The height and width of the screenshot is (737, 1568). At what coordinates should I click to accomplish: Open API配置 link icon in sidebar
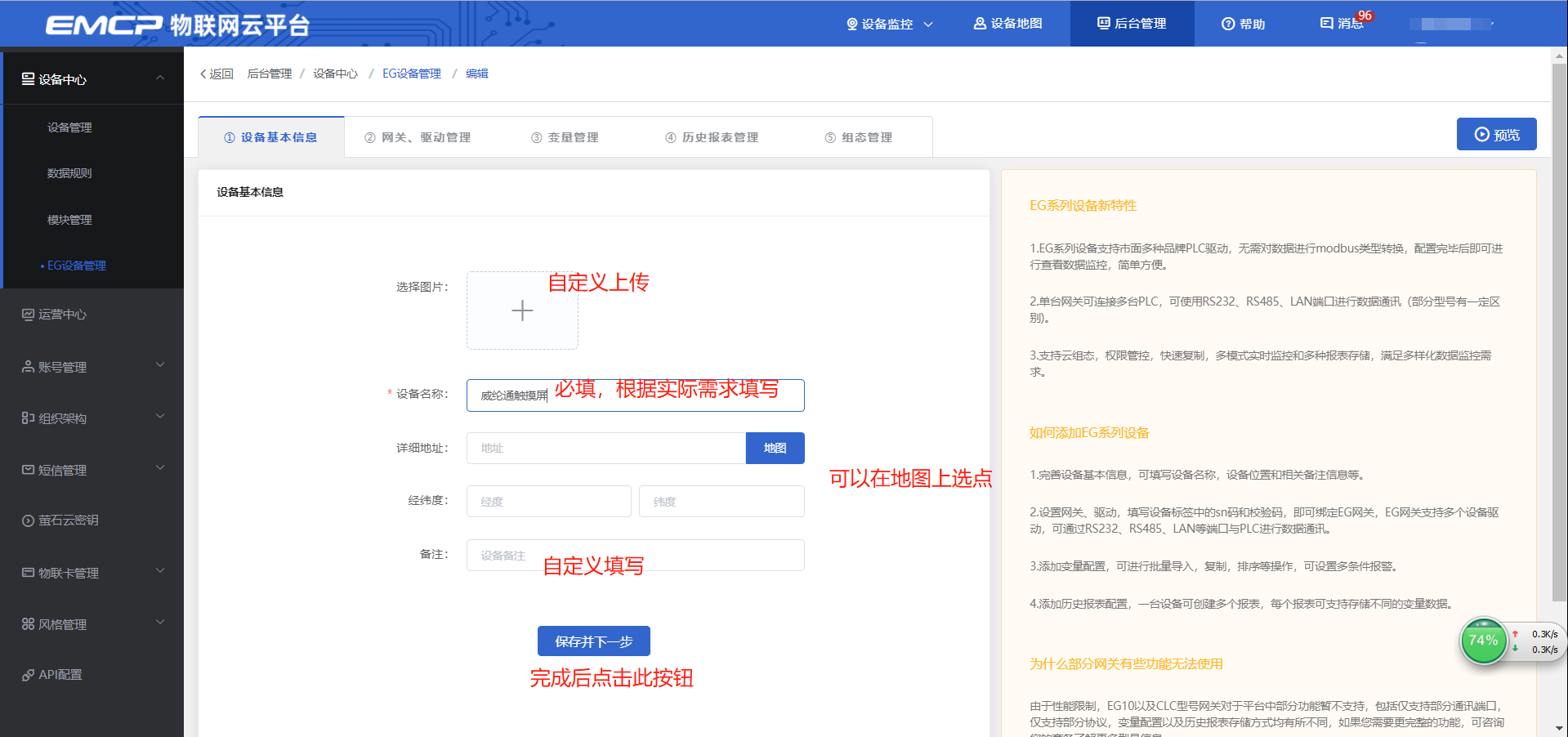(x=28, y=675)
